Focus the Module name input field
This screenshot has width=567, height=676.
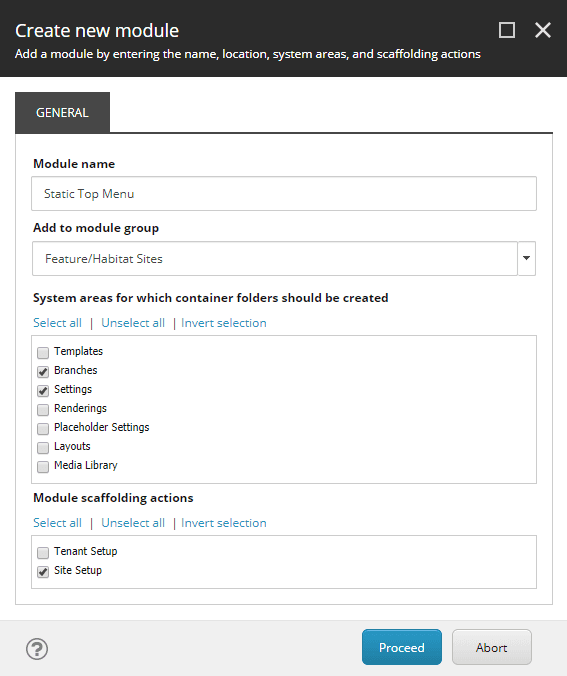[x=284, y=194]
